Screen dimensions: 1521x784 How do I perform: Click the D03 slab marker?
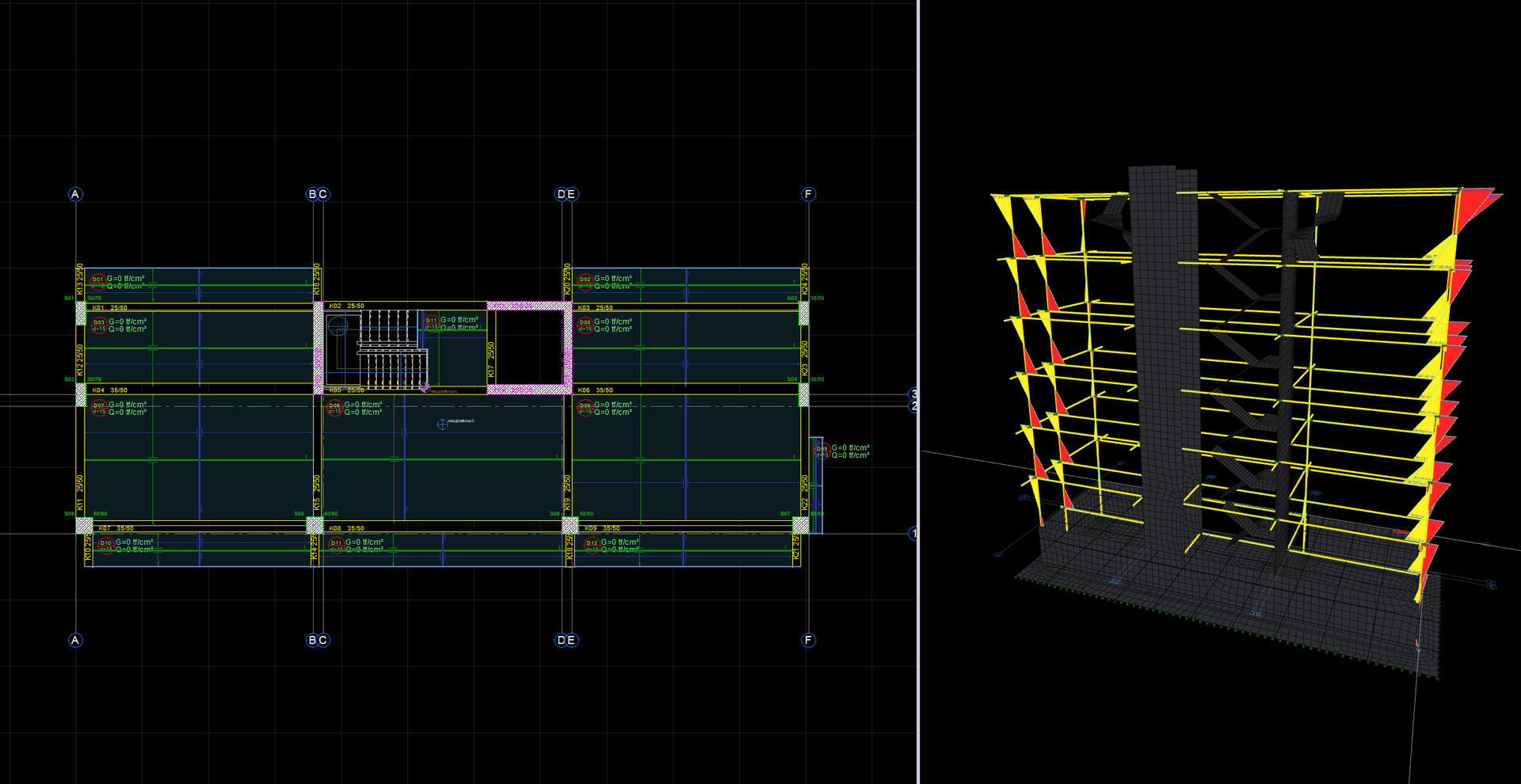(x=99, y=325)
